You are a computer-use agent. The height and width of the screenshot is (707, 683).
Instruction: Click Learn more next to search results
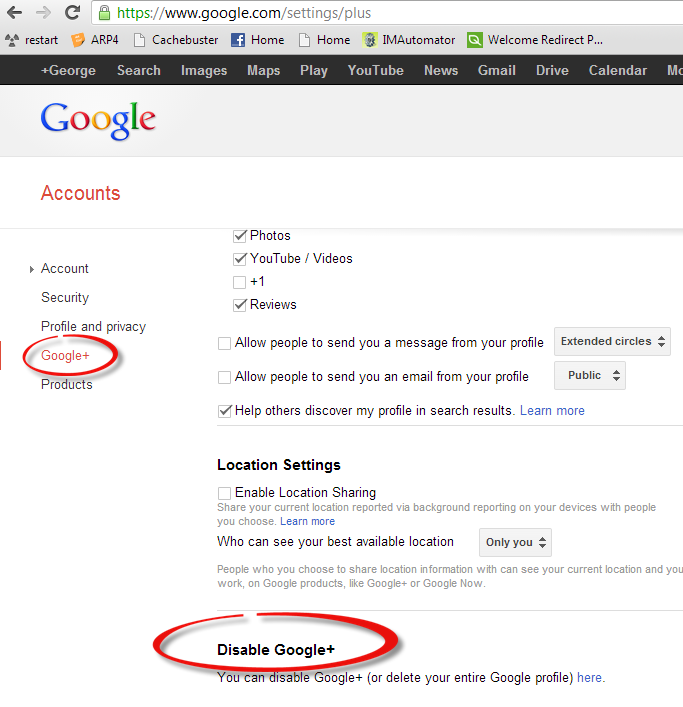(552, 411)
